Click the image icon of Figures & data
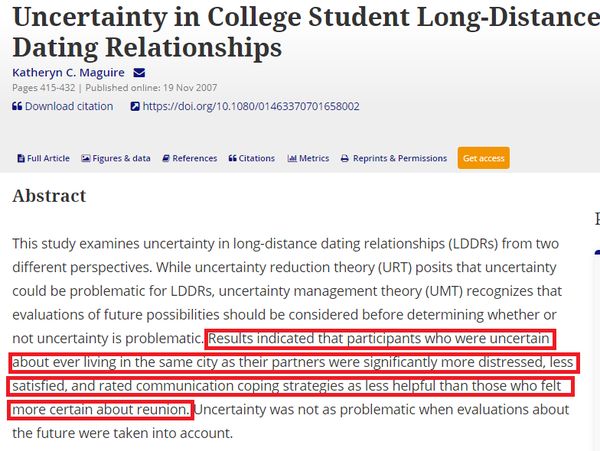Screen dimensions: 600x451 click(x=86, y=158)
